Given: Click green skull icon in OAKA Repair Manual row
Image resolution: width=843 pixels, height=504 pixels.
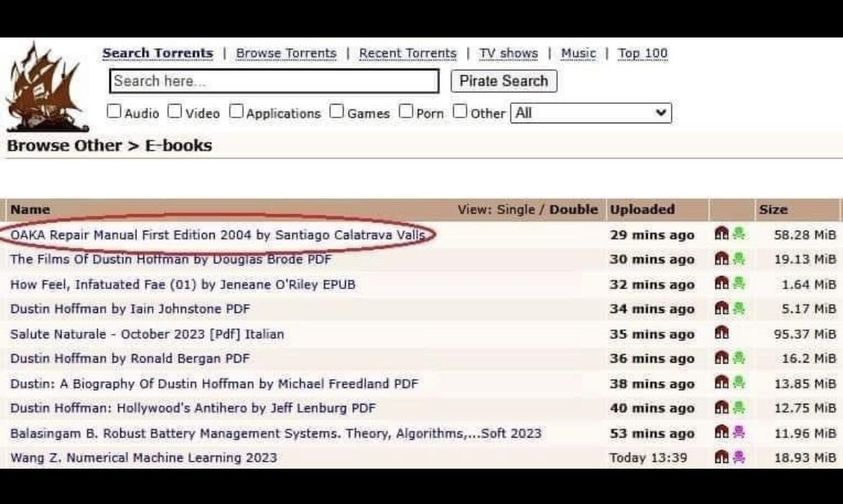Looking at the screenshot, I should [x=739, y=233].
